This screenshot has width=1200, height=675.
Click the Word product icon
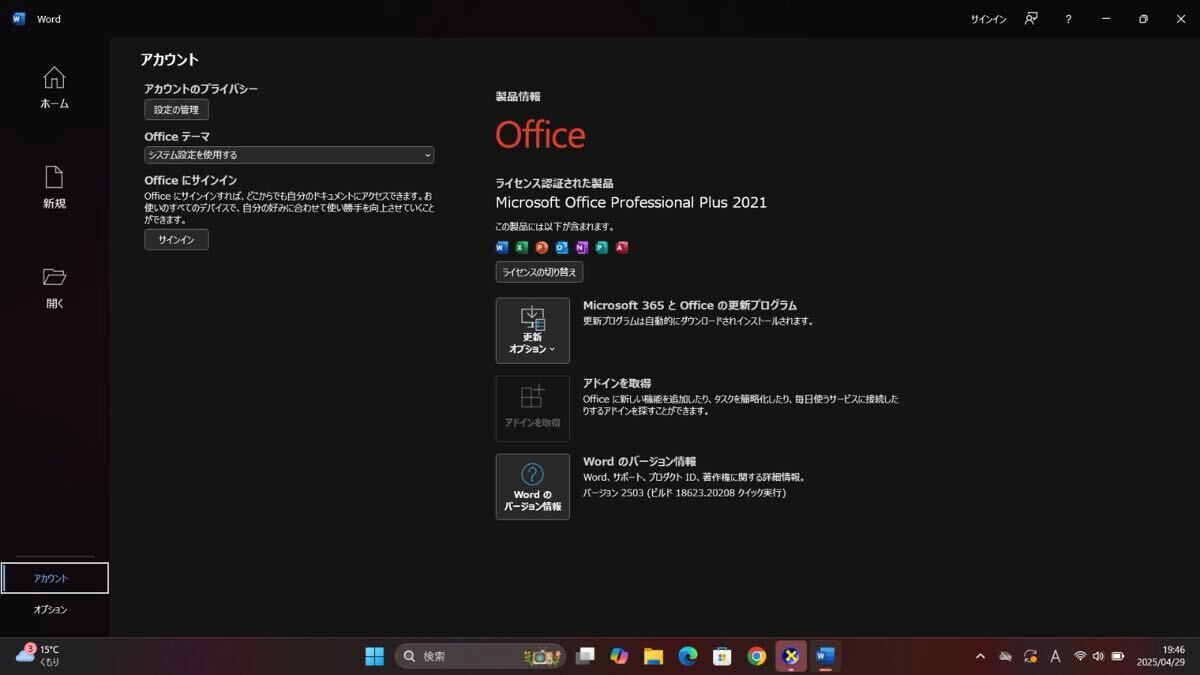pos(502,247)
